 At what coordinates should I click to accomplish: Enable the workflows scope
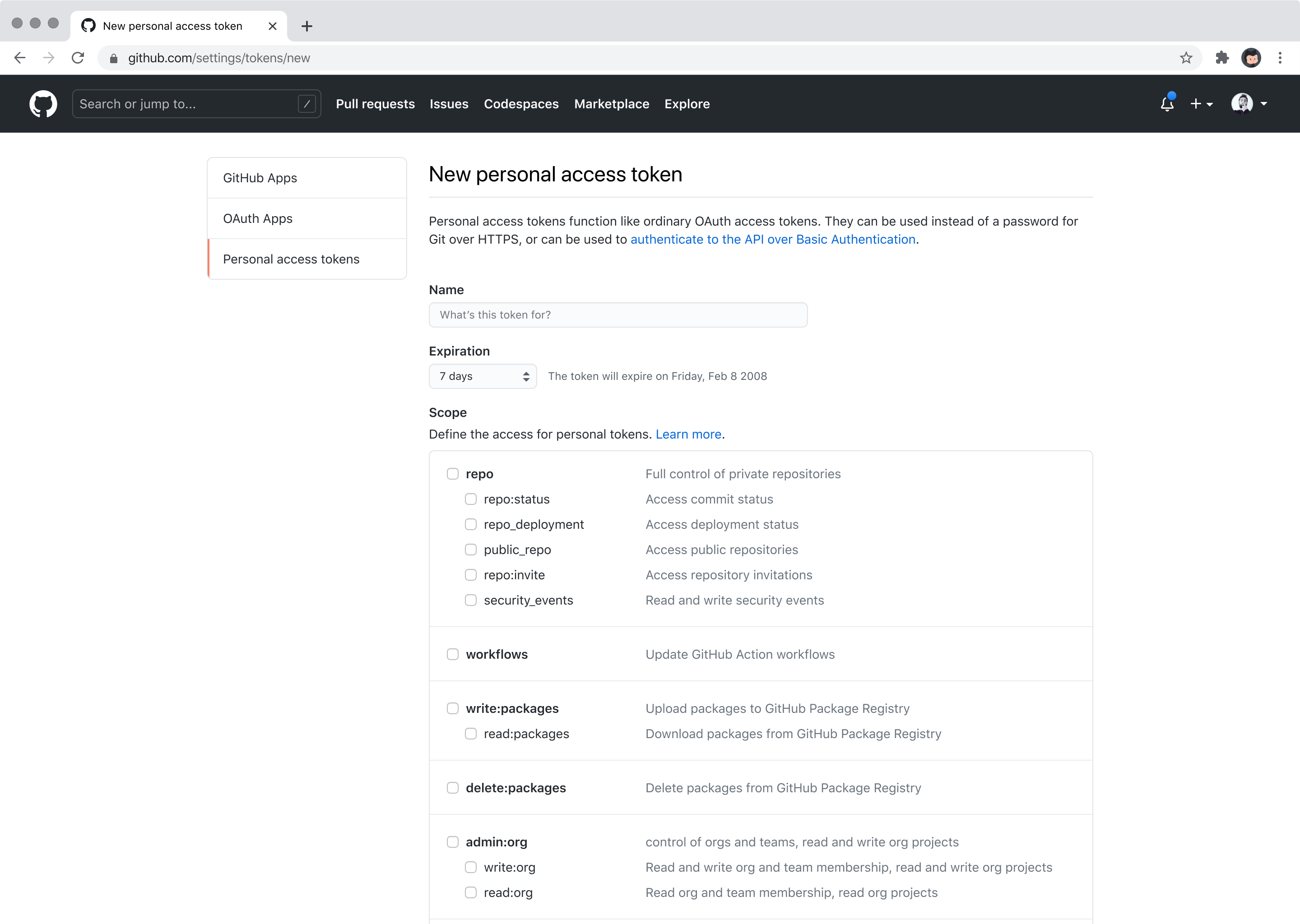click(x=452, y=654)
